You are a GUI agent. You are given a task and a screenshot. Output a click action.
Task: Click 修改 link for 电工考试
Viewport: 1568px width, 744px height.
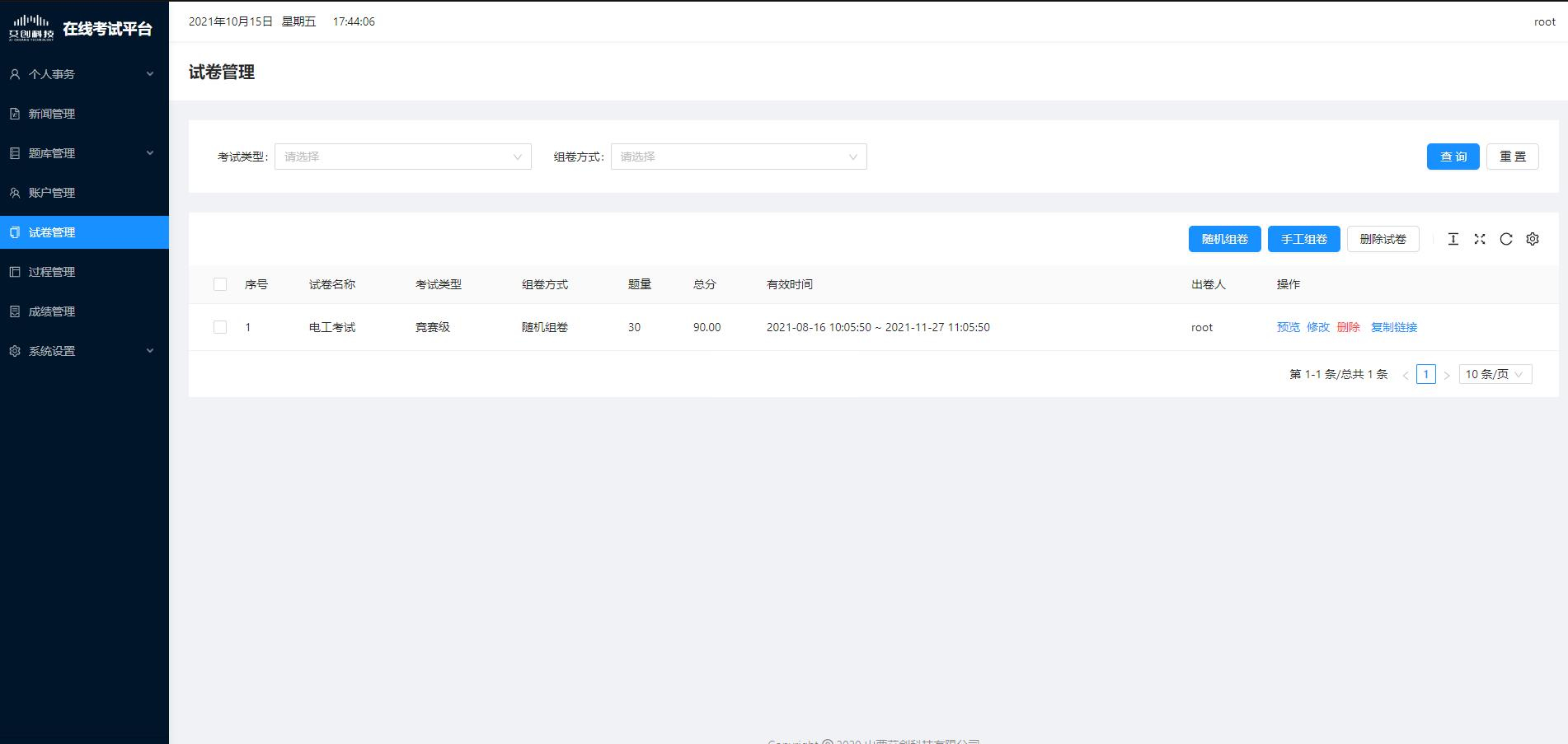(1318, 327)
